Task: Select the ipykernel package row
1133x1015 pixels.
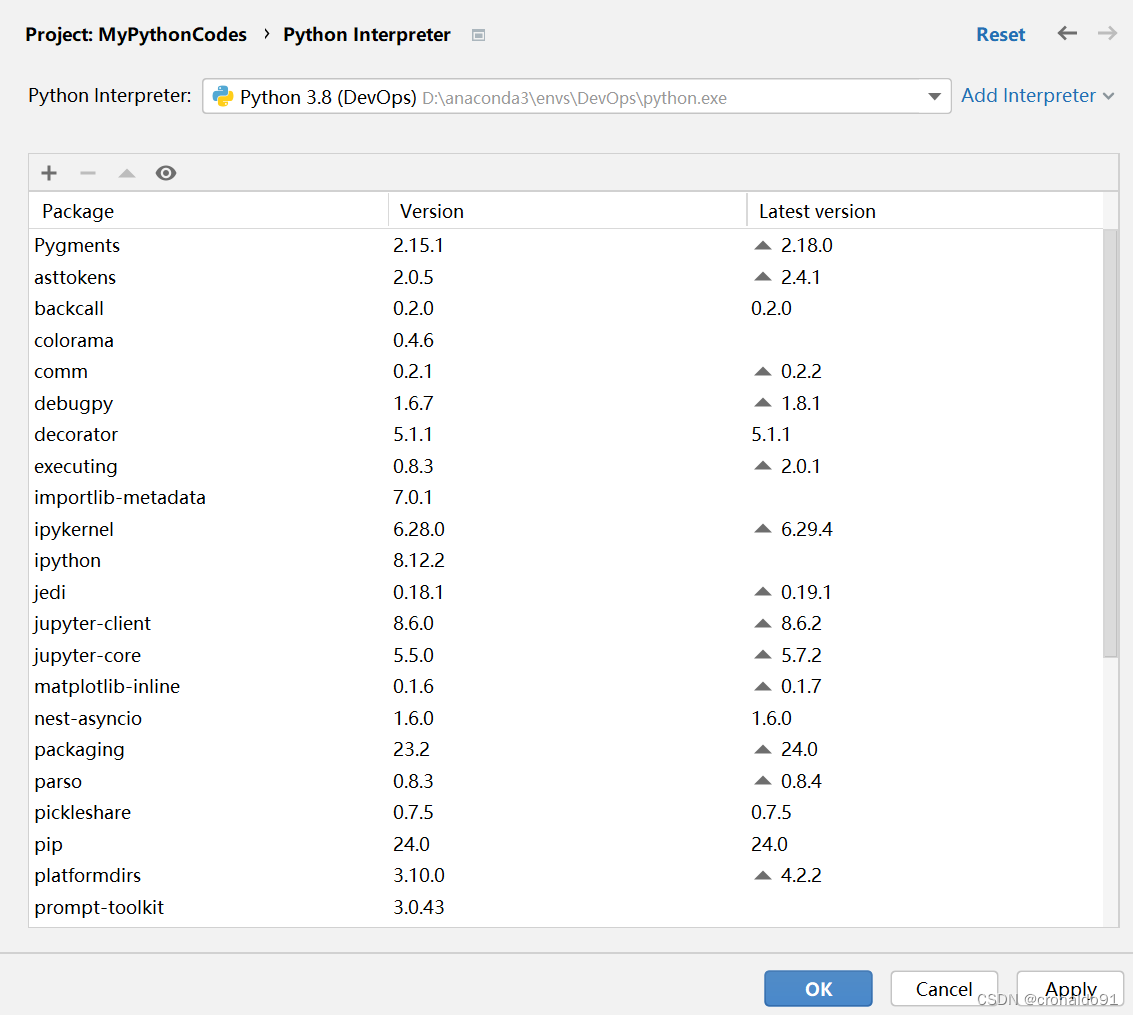Action: (566, 529)
